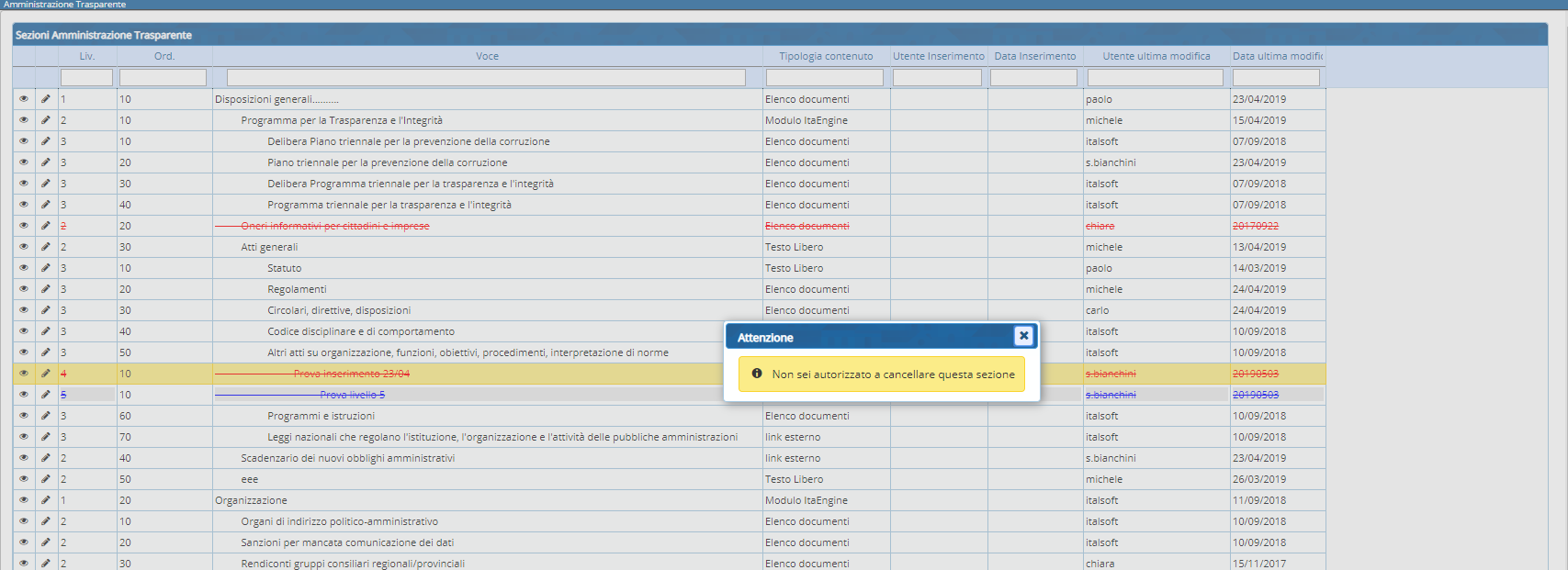The image size is (1568, 570).
Task: Edit the Regolamenti row with pencil icon
Action: (x=46, y=289)
